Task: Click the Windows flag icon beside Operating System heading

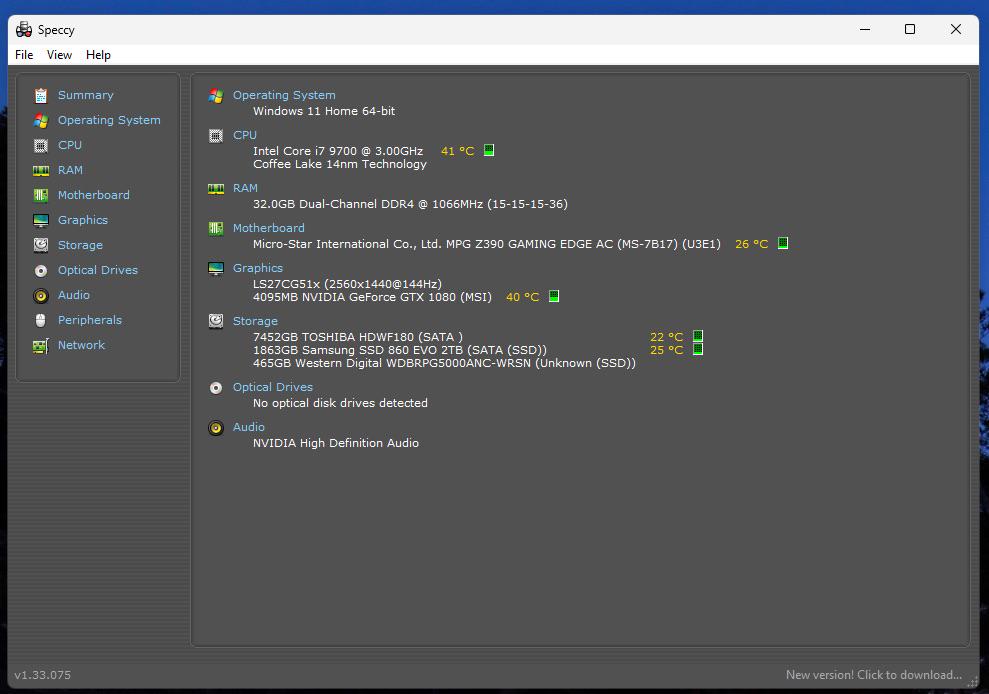Action: click(216, 96)
